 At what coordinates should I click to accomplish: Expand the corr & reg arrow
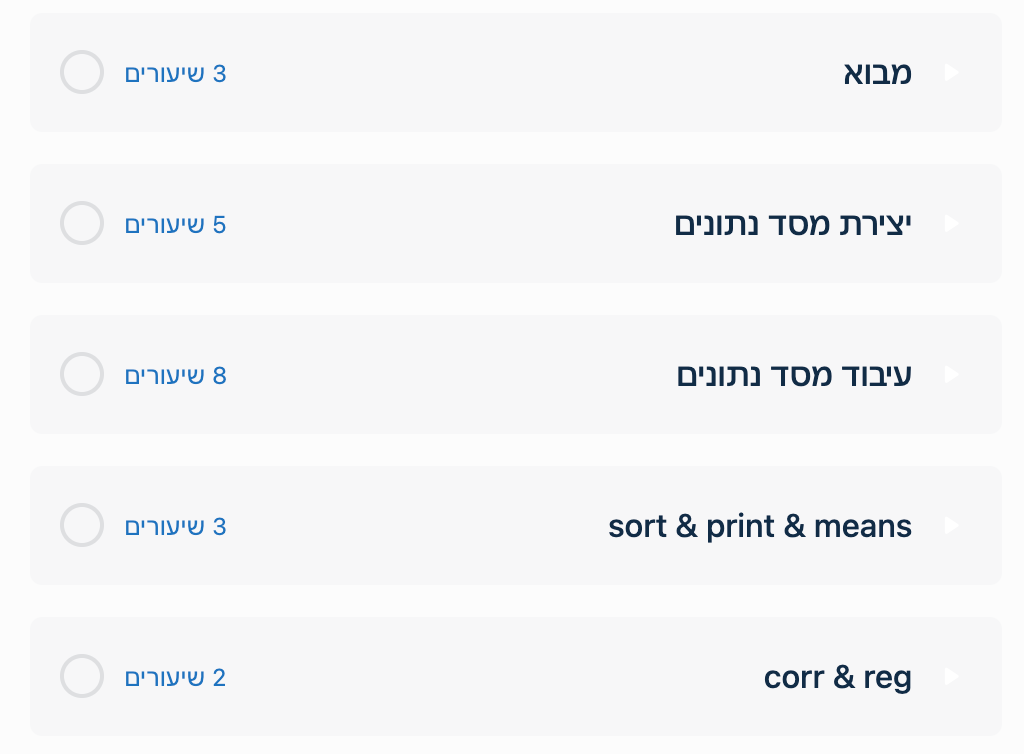[x=951, y=677]
